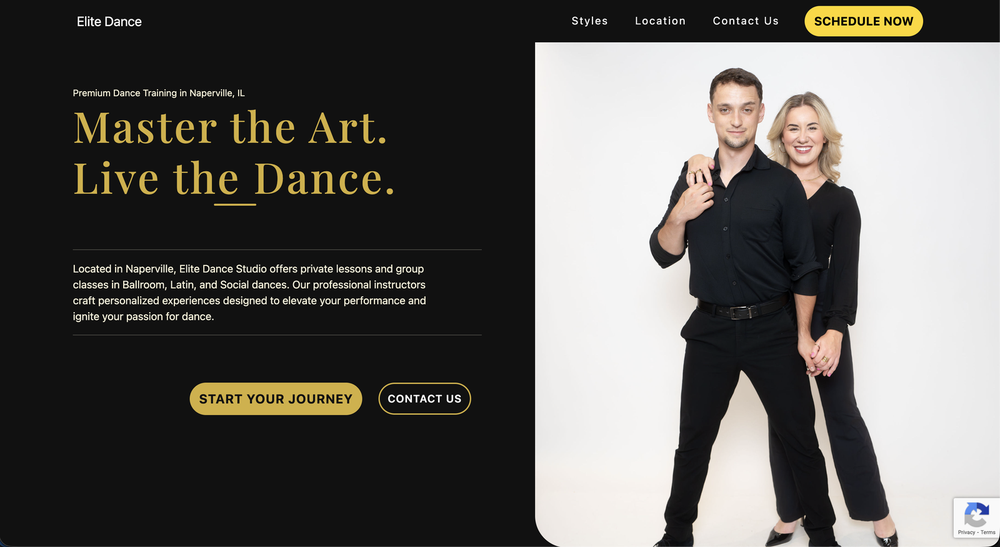Click the gold underline accent below the heading
Image resolution: width=1000 pixels, height=547 pixels.
235,205
